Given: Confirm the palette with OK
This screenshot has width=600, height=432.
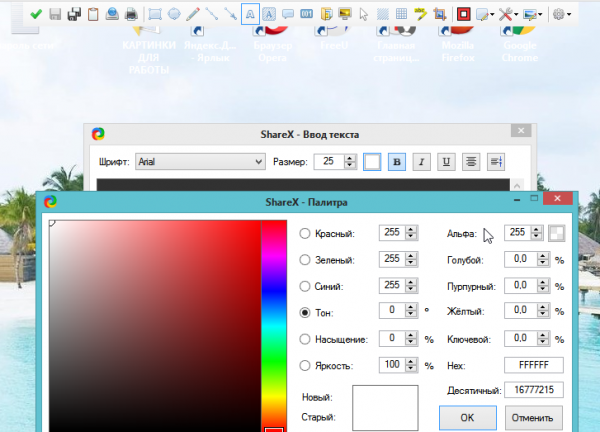Looking at the screenshot, I should click(x=468, y=418).
